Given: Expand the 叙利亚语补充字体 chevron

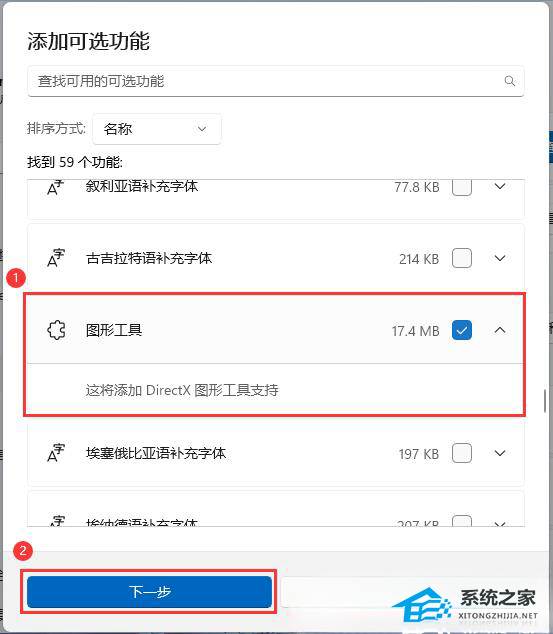Looking at the screenshot, I should click(x=500, y=186).
